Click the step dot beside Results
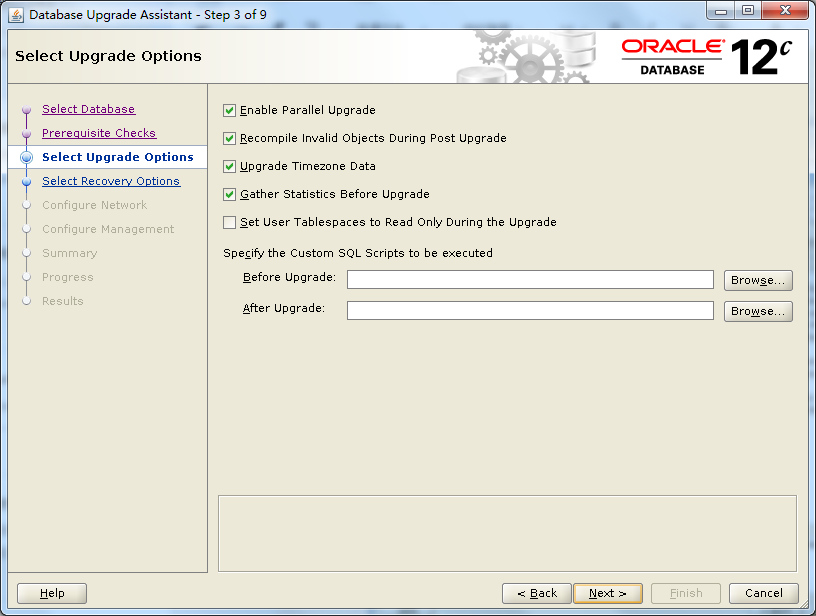The image size is (816, 616). tap(26, 301)
